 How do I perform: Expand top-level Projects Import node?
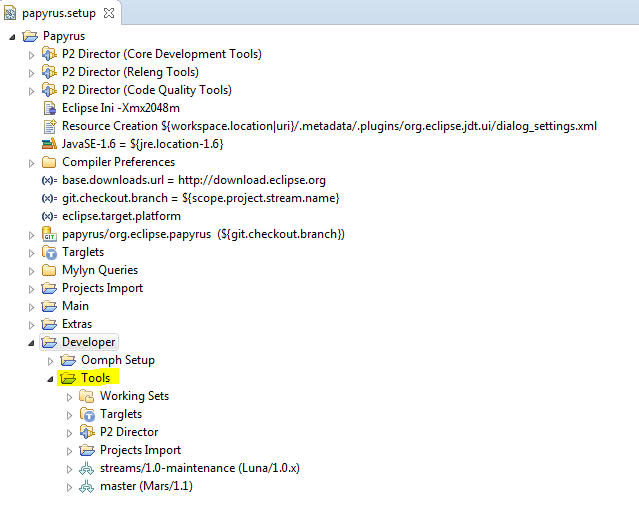[x=31, y=289]
